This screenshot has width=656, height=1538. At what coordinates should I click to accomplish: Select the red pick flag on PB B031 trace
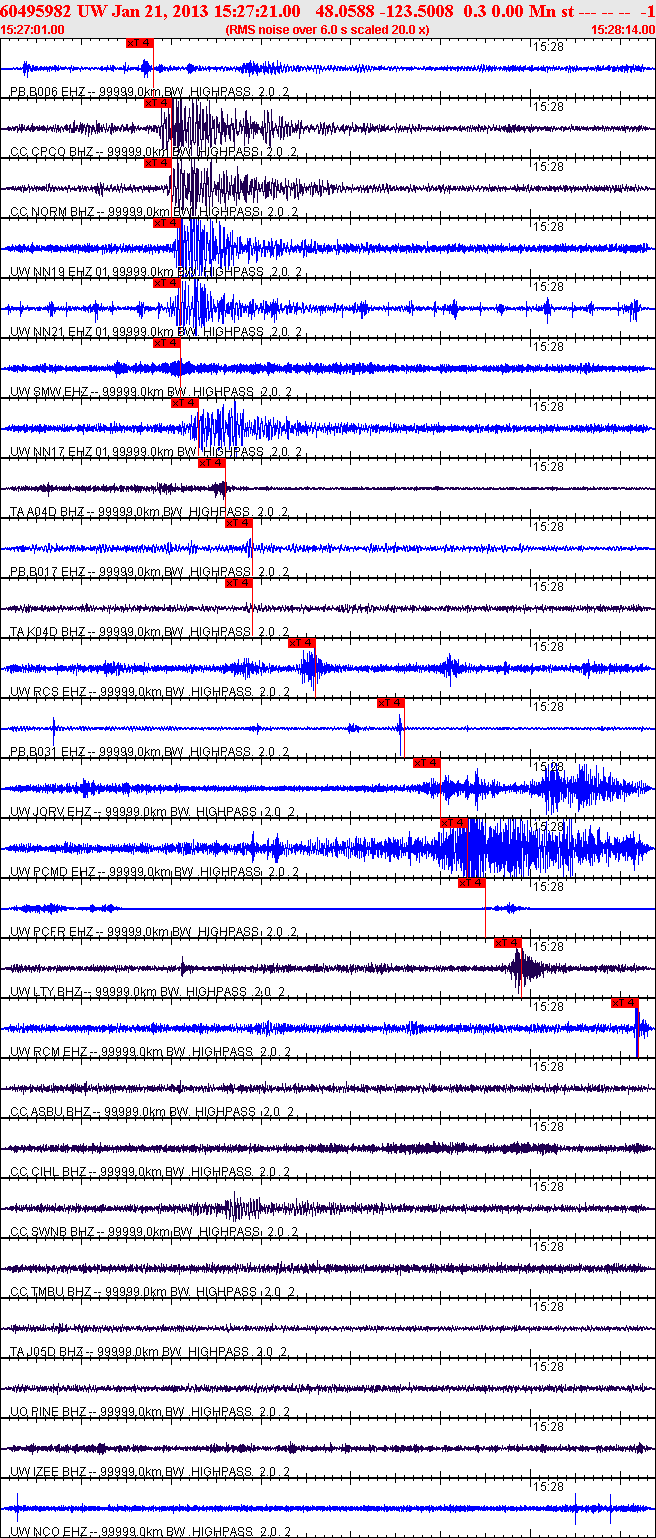[391, 703]
